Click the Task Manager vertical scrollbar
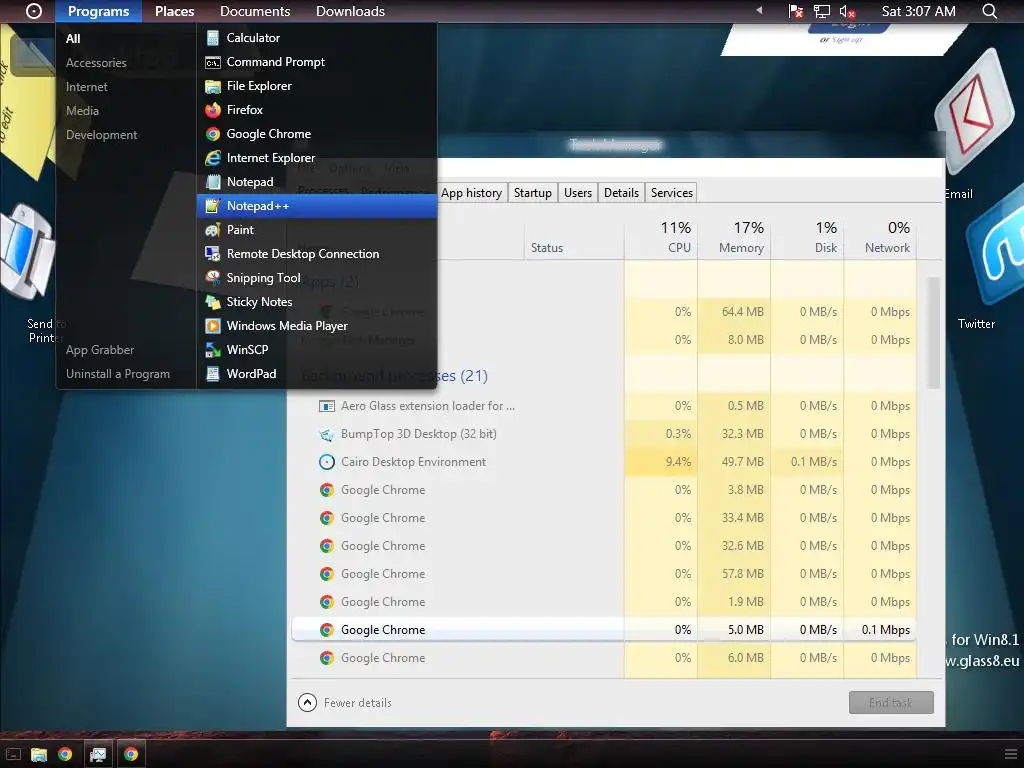Screen dimensions: 1024x768 click(x=933, y=332)
